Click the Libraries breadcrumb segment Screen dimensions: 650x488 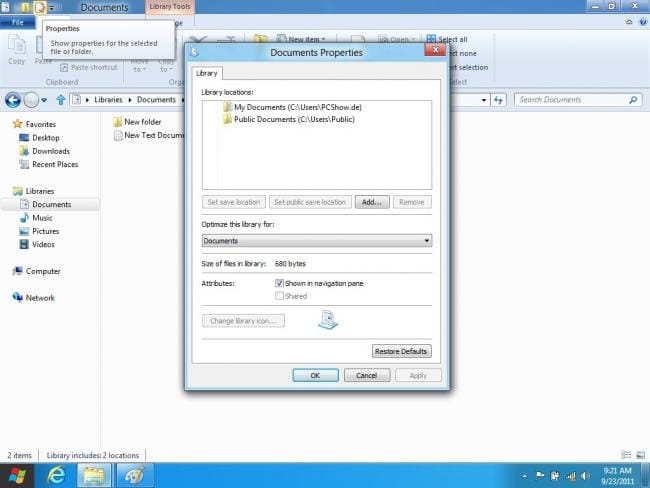(108, 100)
